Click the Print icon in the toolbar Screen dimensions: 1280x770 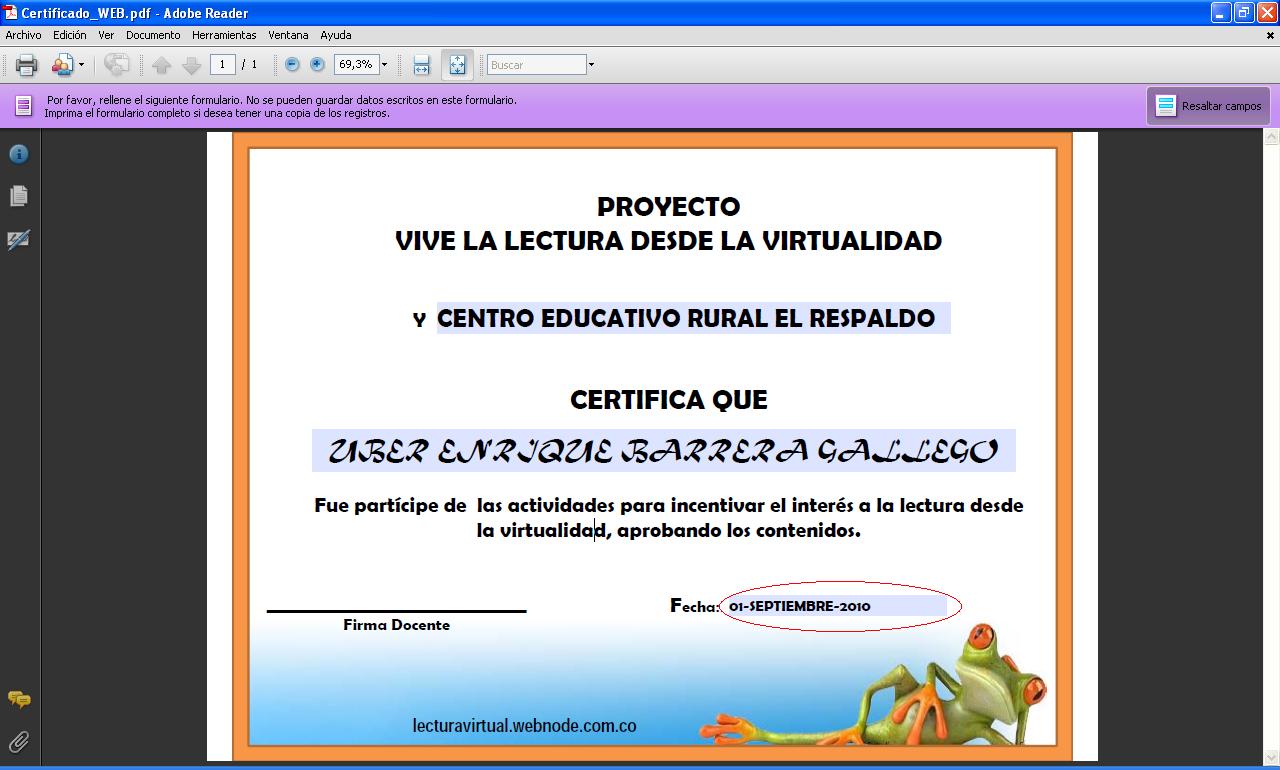(26, 65)
